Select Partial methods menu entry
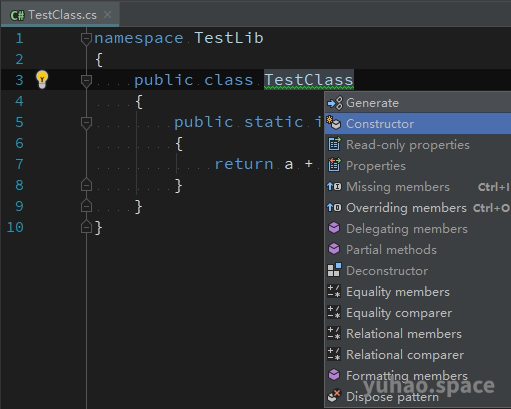 coord(418,250)
